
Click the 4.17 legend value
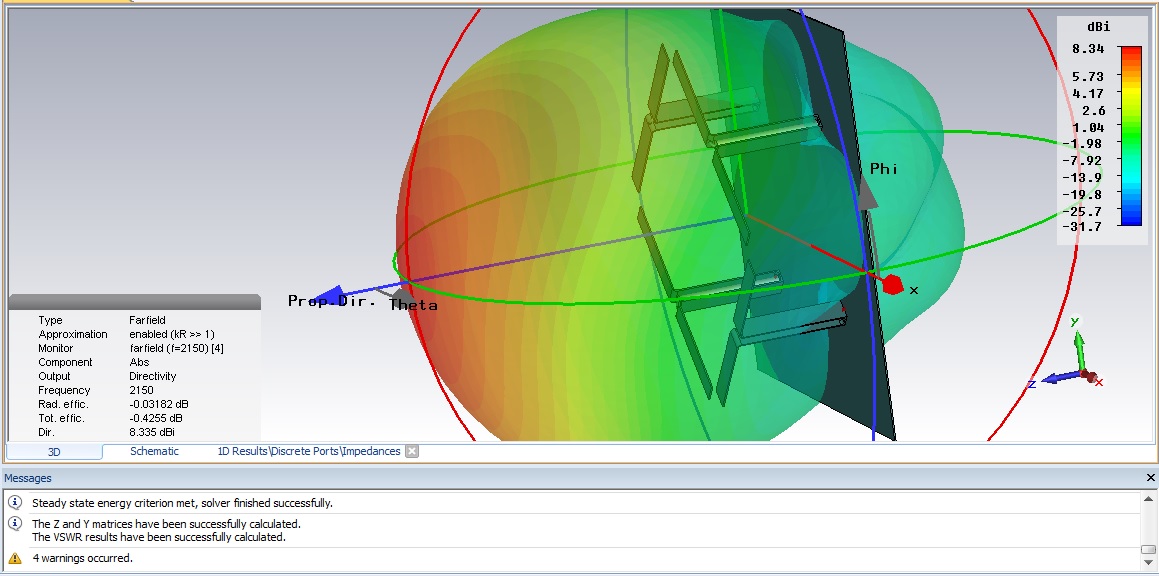[1088, 93]
